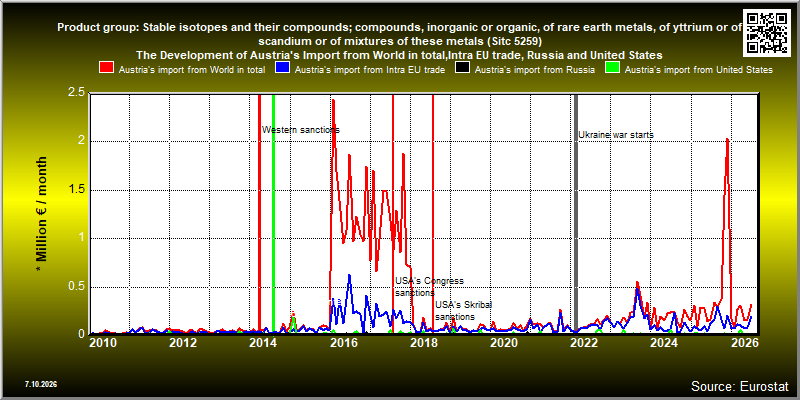The height and width of the screenshot is (400, 800).
Task: Click the 'Product group: Stable isotopes' title line
Action: click(x=400, y=28)
